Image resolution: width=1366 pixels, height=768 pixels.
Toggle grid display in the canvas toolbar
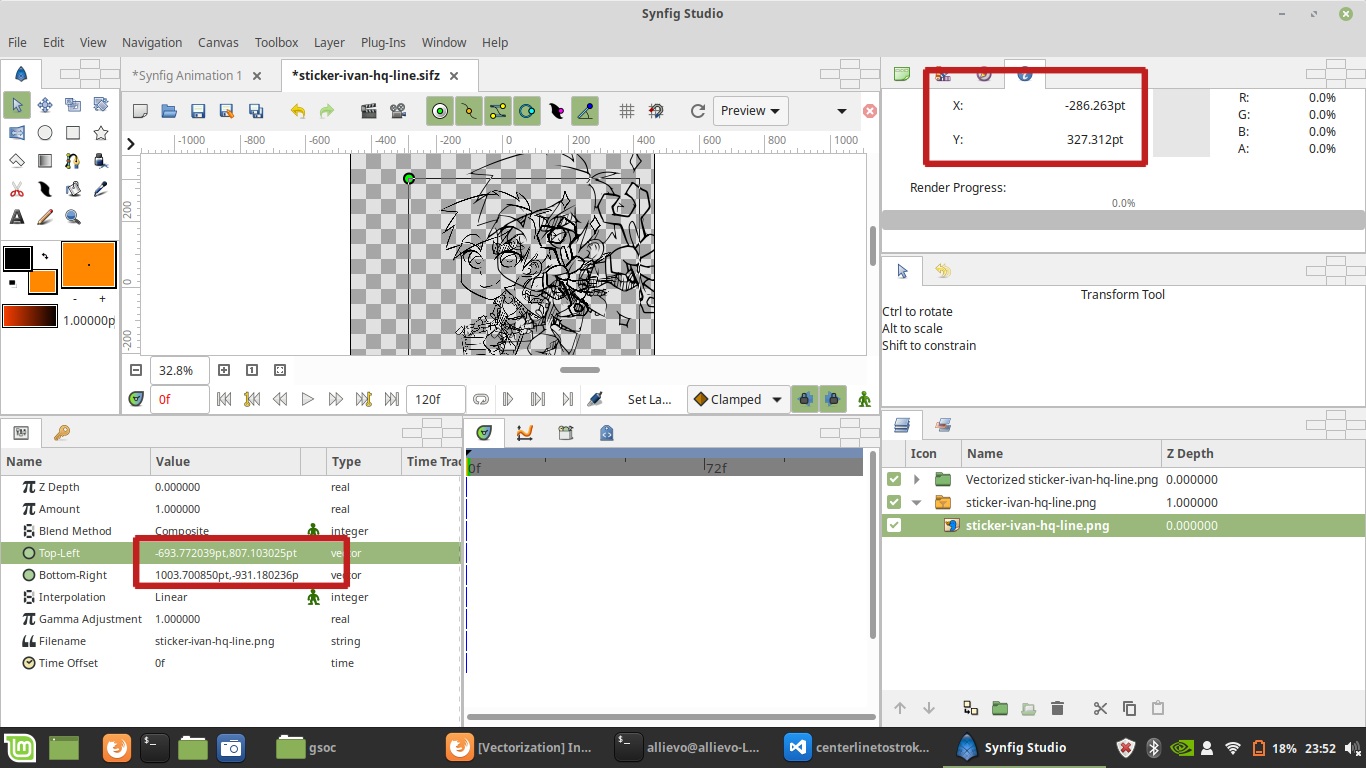(626, 110)
